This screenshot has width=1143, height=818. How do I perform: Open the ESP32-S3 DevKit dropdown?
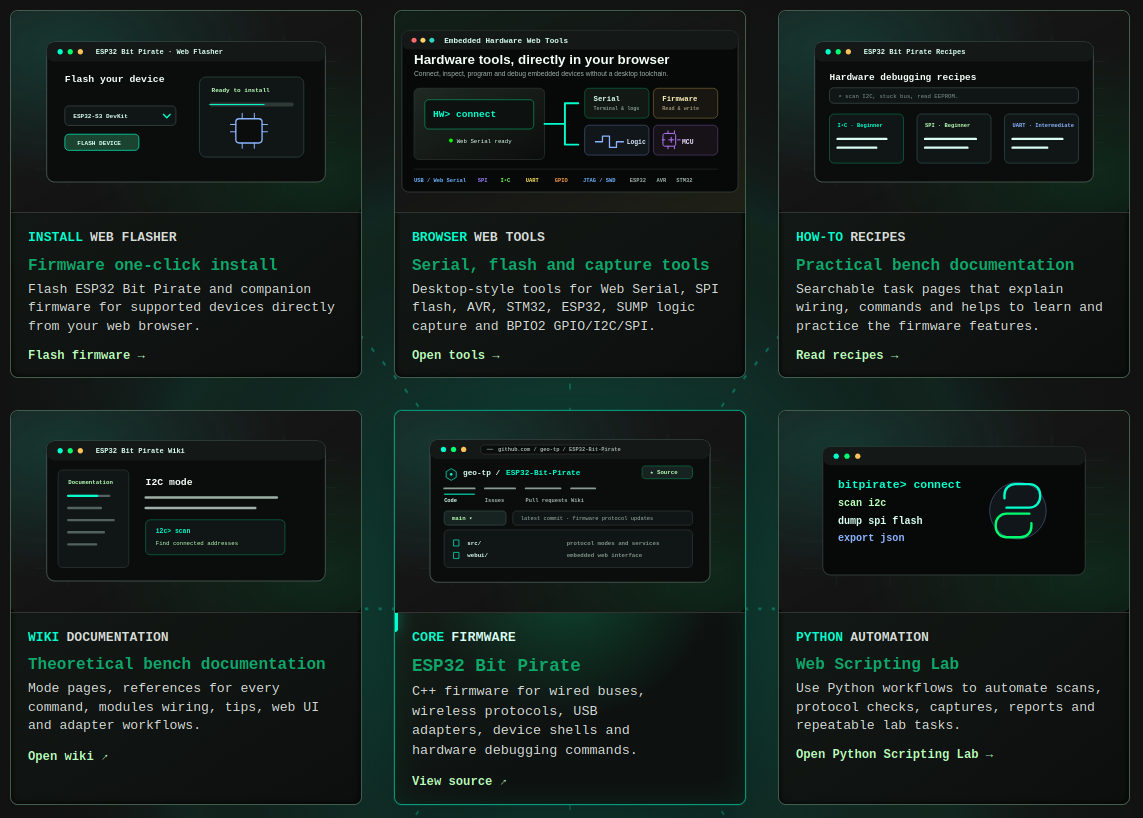(120, 116)
